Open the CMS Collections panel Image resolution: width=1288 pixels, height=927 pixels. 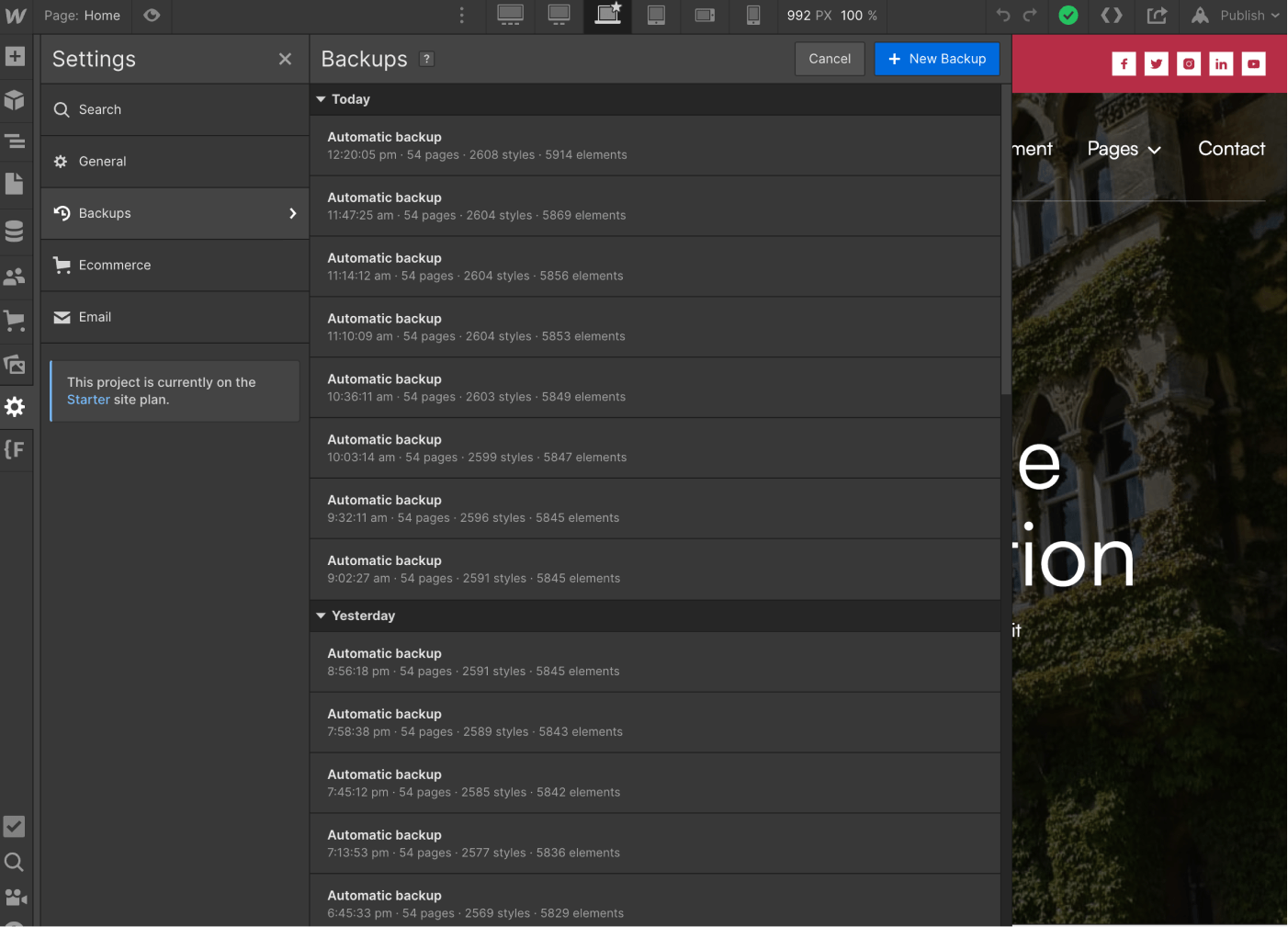click(15, 231)
